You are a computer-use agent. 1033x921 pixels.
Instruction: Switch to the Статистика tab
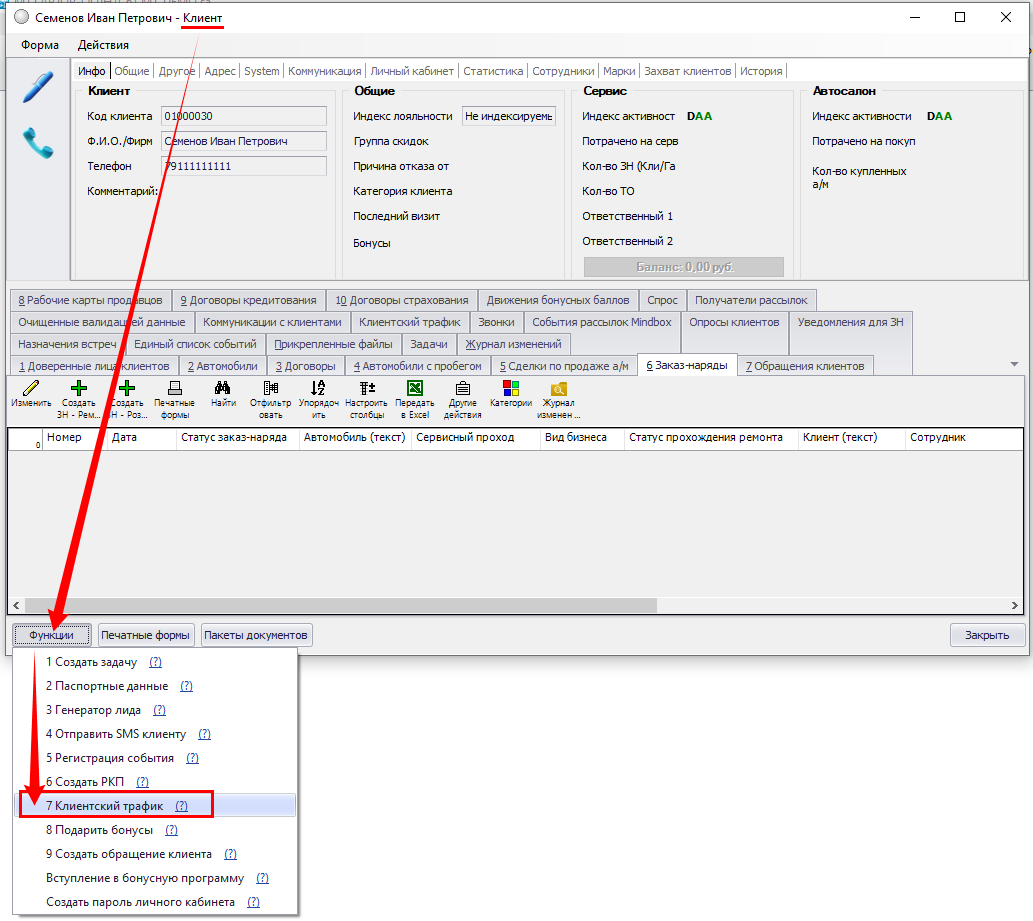(493, 71)
